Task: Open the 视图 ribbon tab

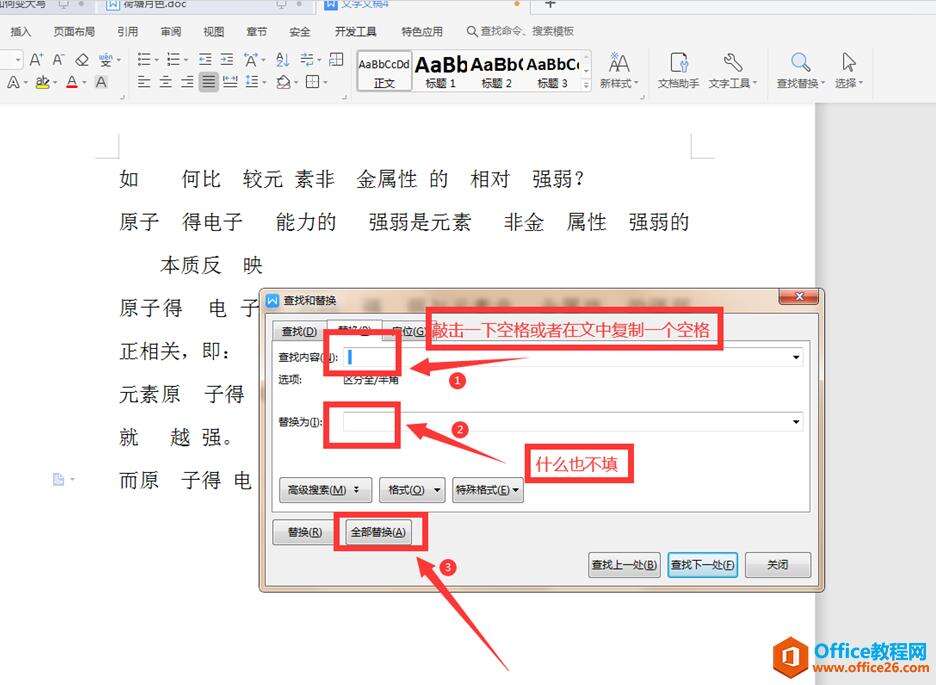Action: [214, 32]
